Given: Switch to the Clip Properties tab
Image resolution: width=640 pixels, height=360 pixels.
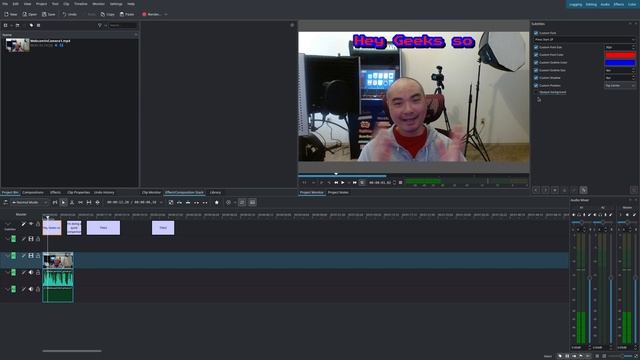Looking at the screenshot, I should point(78,192).
